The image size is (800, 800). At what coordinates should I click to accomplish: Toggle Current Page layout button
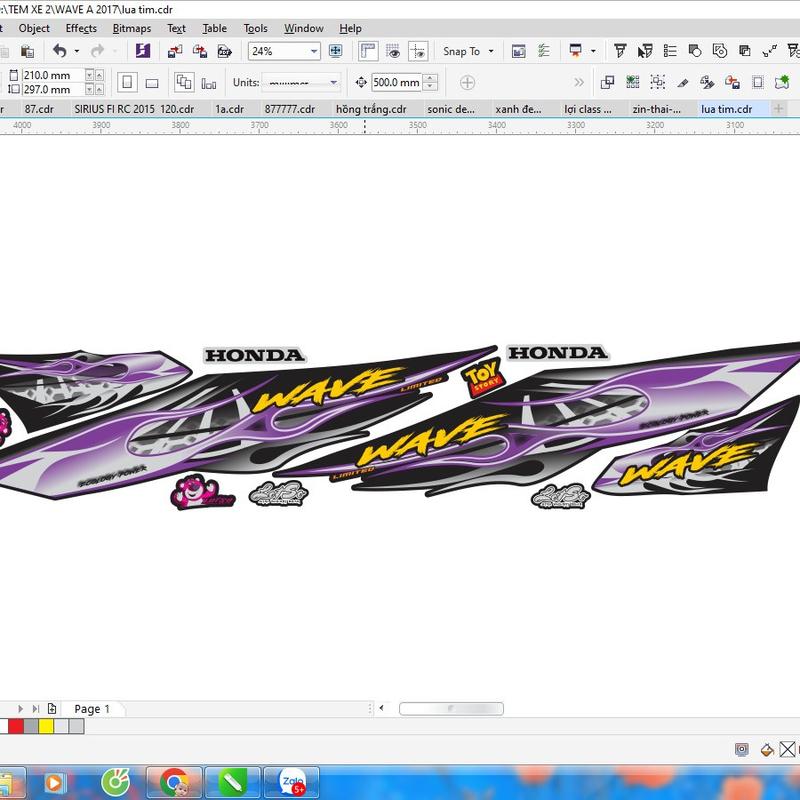click(209, 83)
